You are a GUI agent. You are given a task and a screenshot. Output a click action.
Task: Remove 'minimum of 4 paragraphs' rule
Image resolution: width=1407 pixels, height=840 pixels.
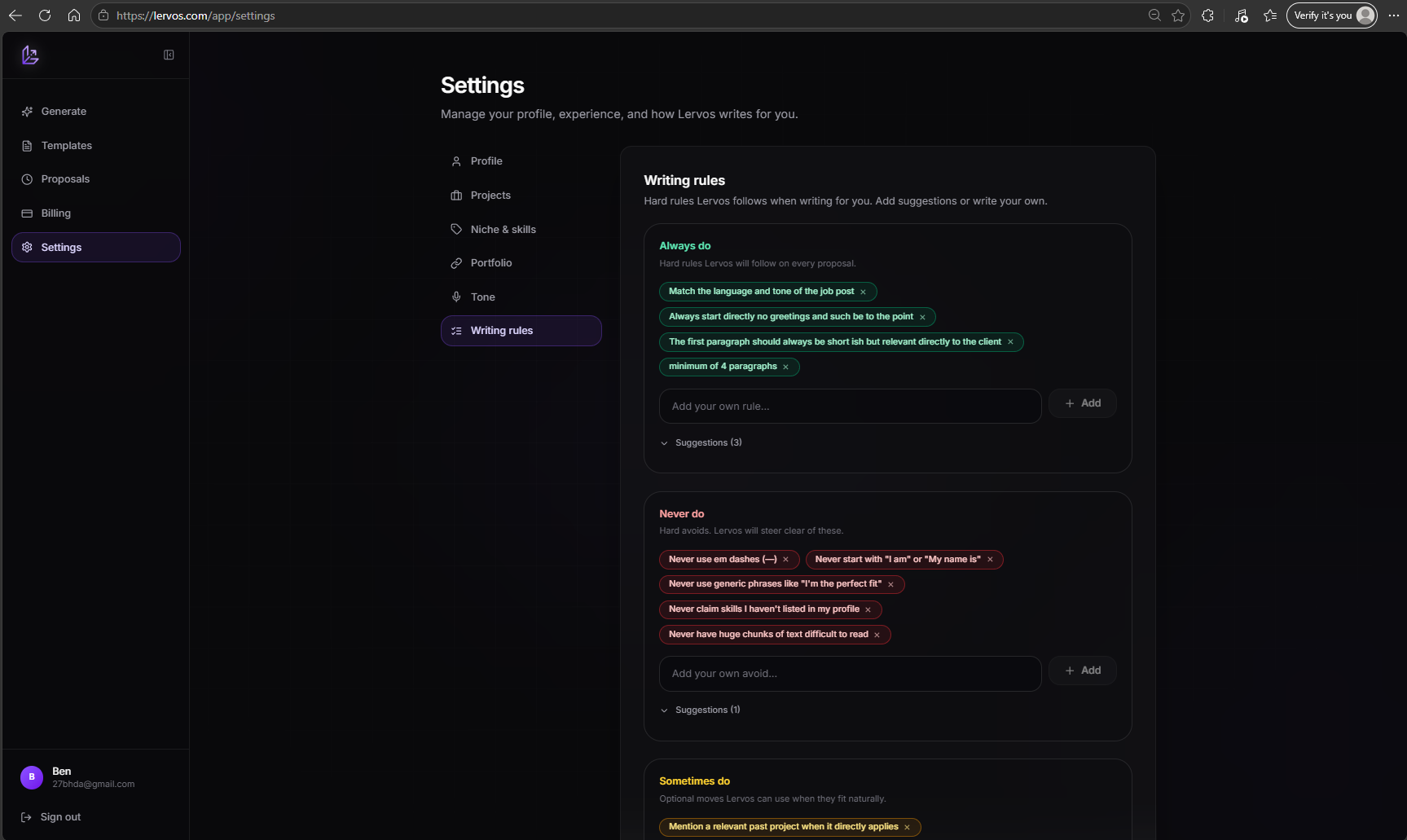pyautogui.click(x=785, y=367)
